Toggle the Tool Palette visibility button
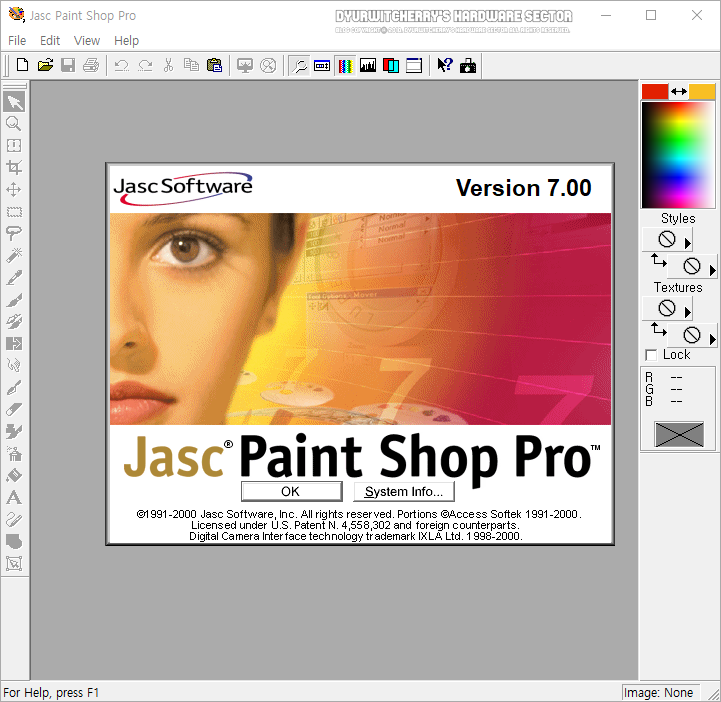 299,65
